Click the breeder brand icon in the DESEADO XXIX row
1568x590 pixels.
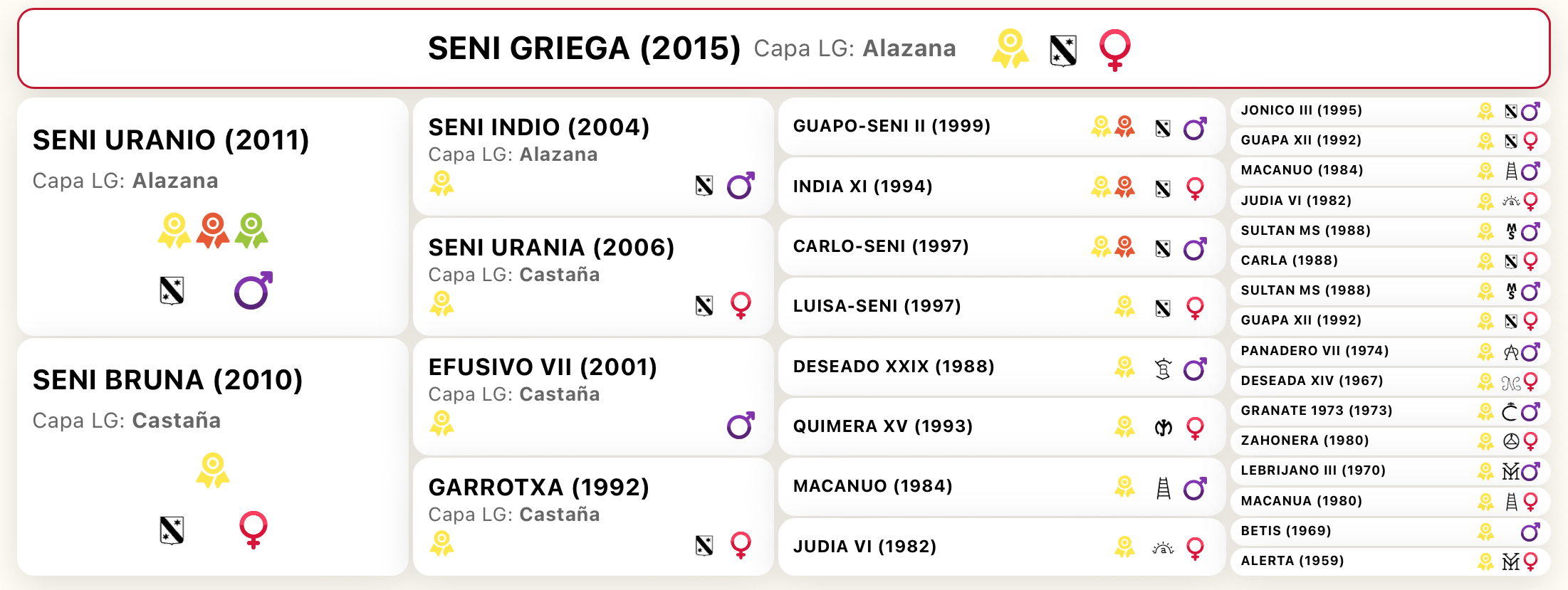tap(1163, 369)
